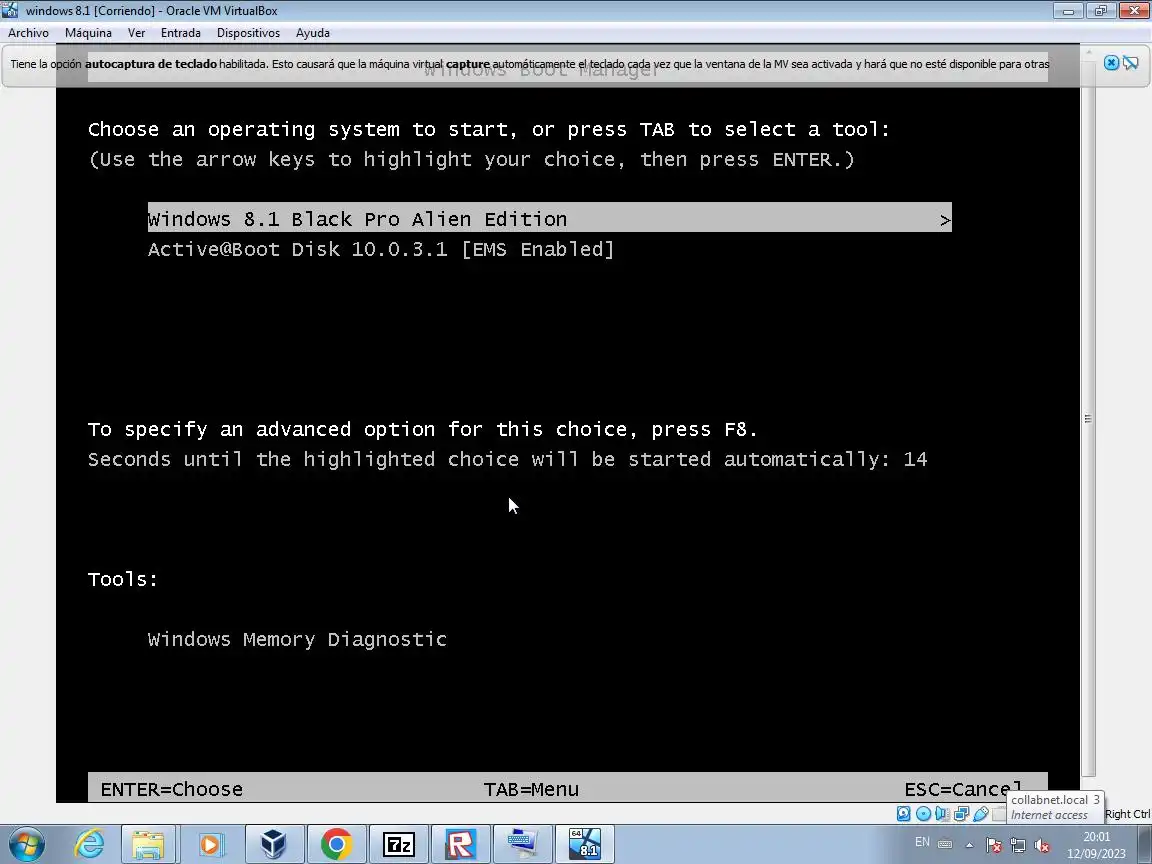
Task: Click the optical disc indicator icon
Action: pyautogui.click(x=923, y=813)
